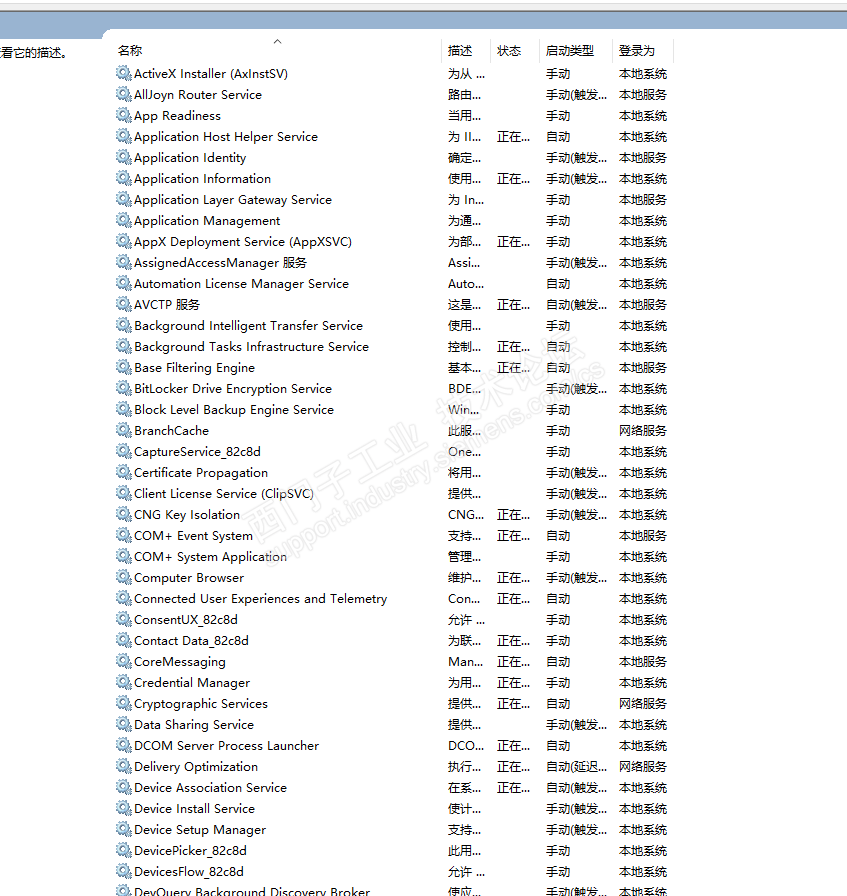Click the Credential Manager gear icon
This screenshot has width=847, height=896.
click(x=123, y=682)
